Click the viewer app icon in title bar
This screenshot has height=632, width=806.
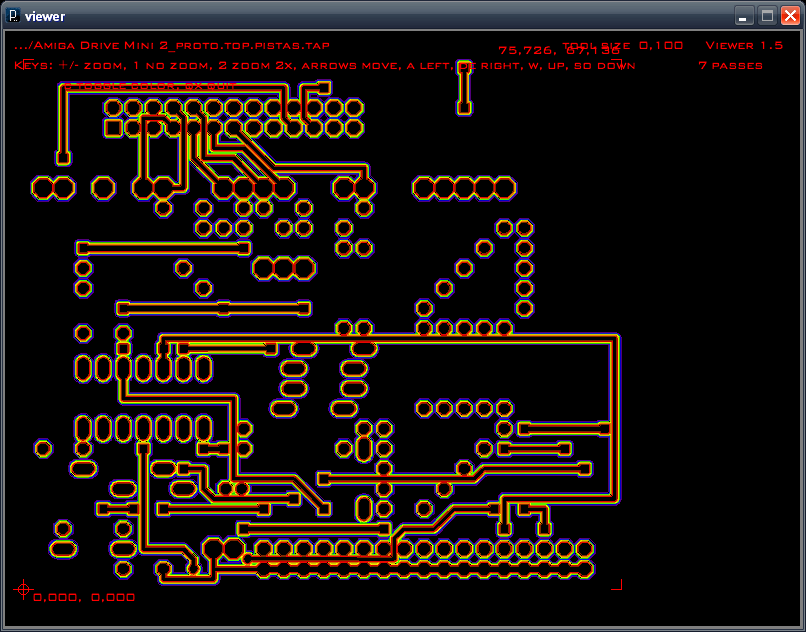(x=13, y=15)
